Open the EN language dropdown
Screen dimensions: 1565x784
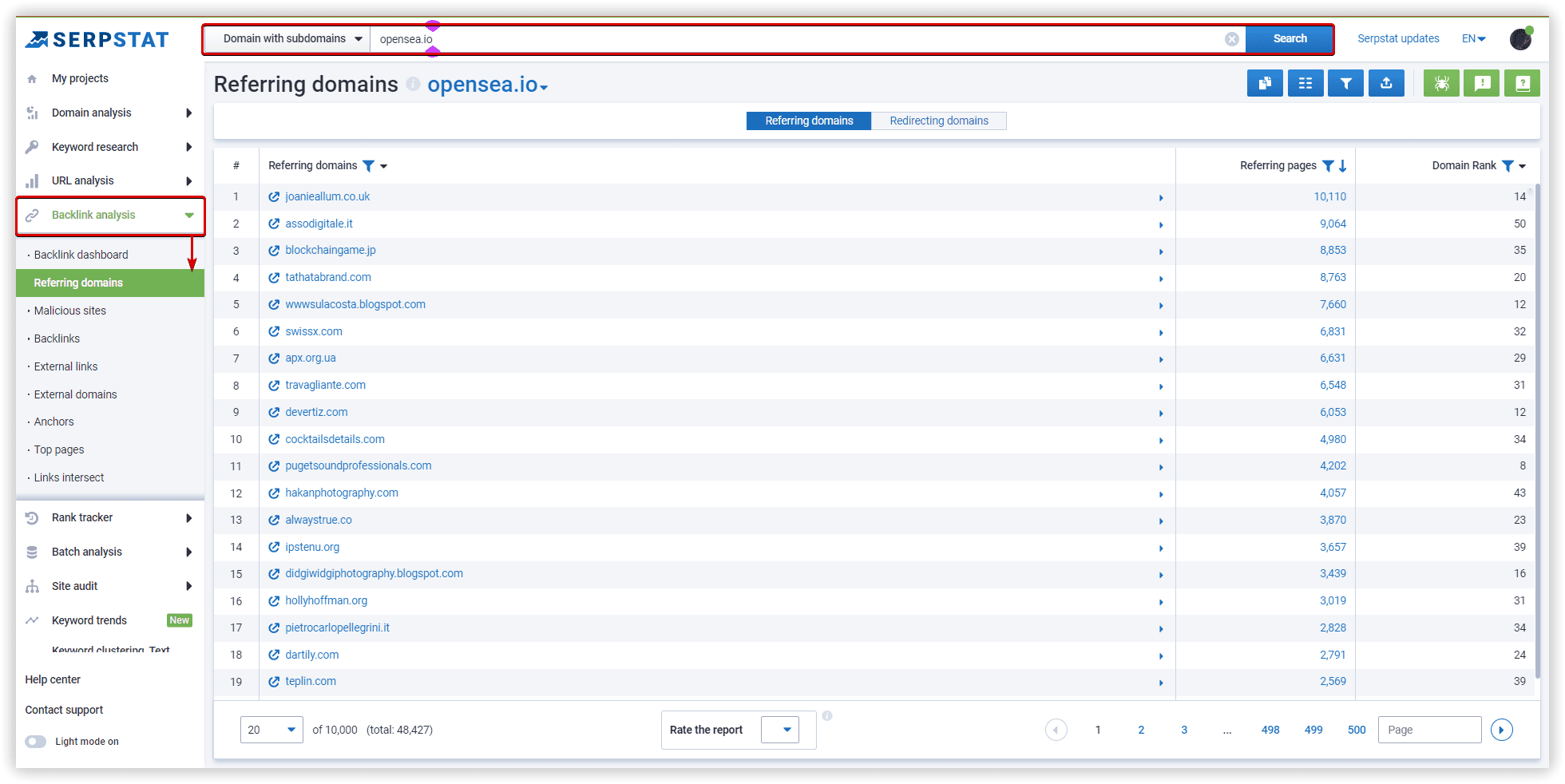click(1474, 38)
